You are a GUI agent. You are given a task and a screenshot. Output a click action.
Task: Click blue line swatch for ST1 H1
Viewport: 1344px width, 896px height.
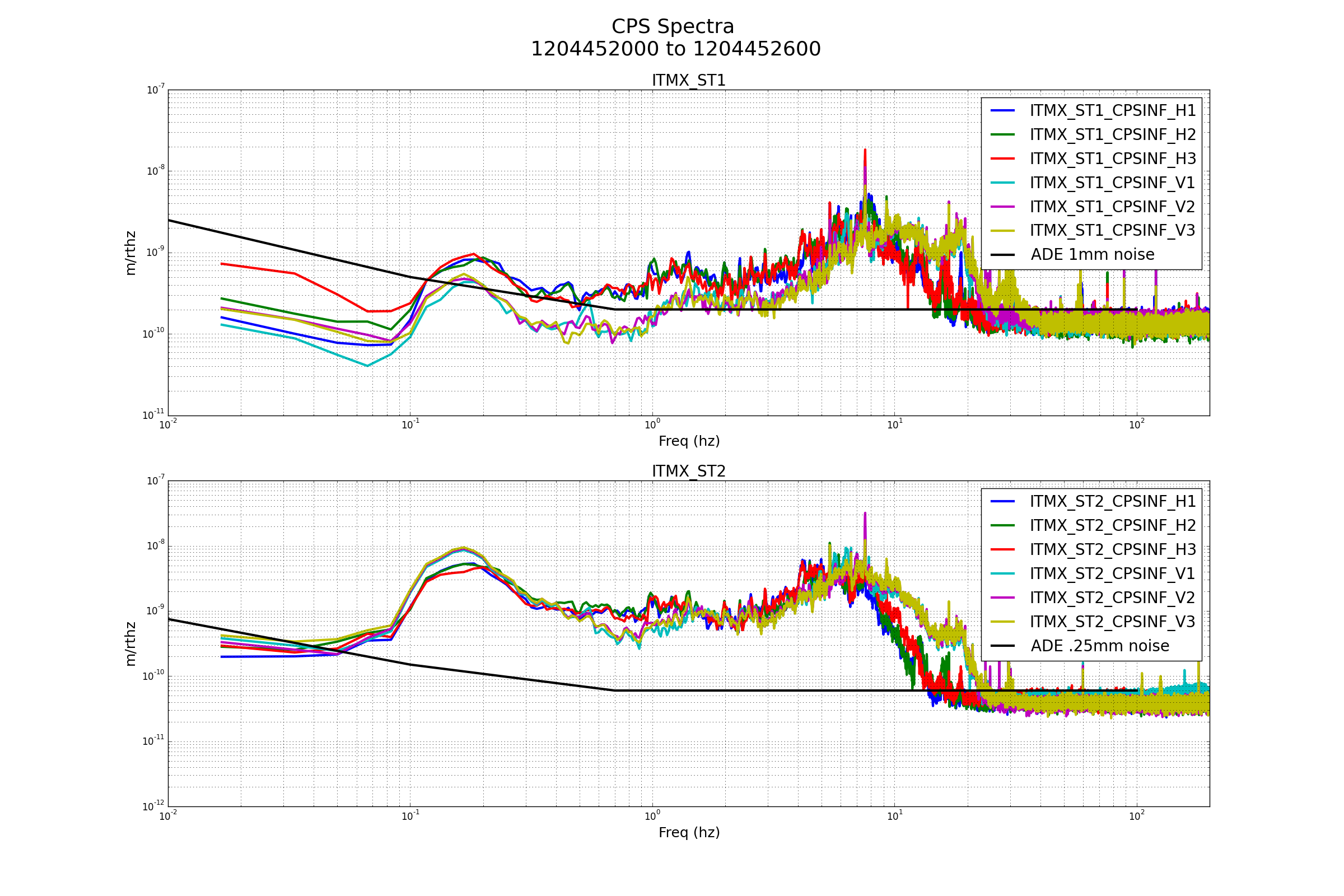point(1002,110)
